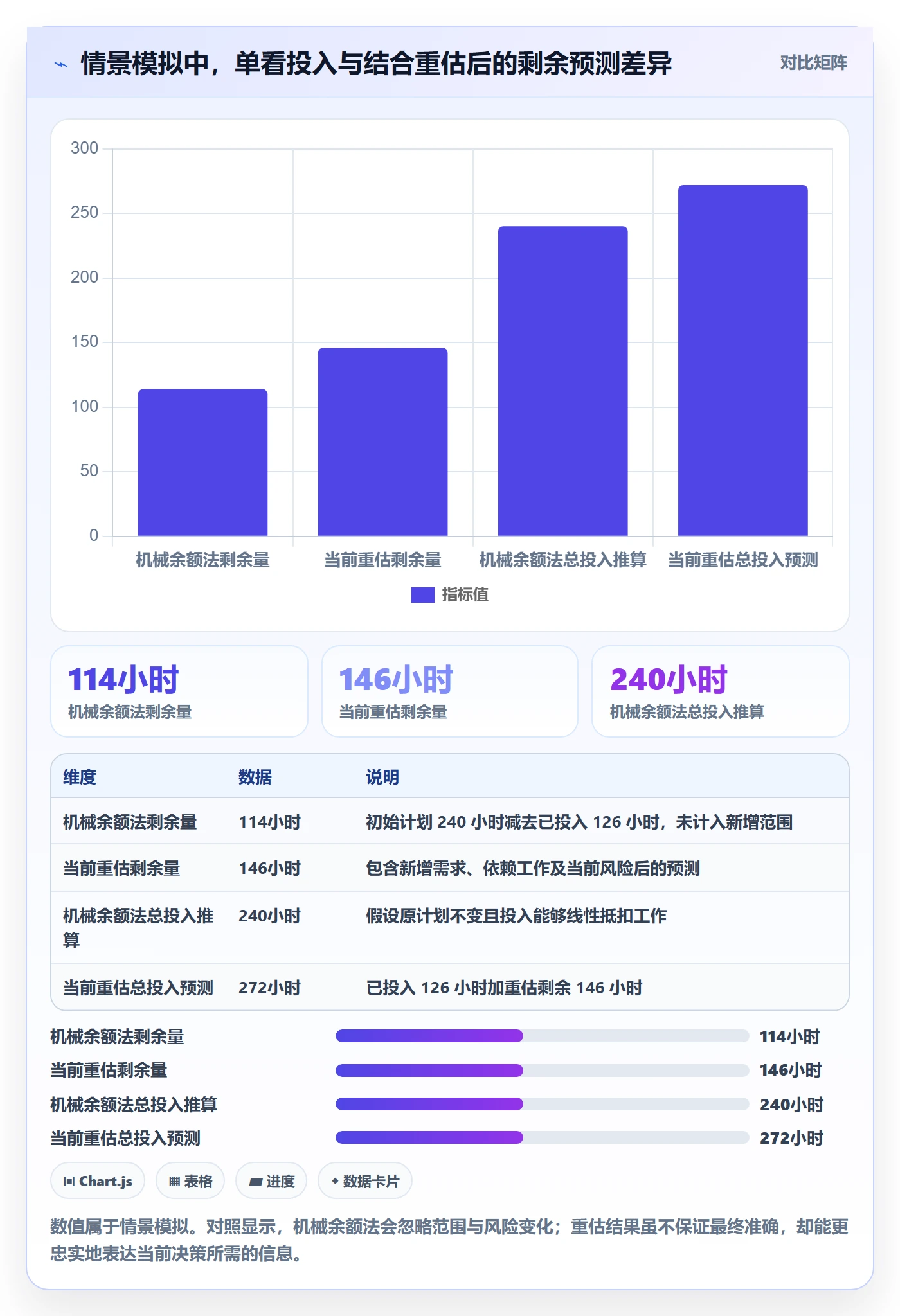Screen dimensions: 900x1316
Task: Click description 假设原计划不变且投入能够线性抵扣工作
Action: point(516,916)
